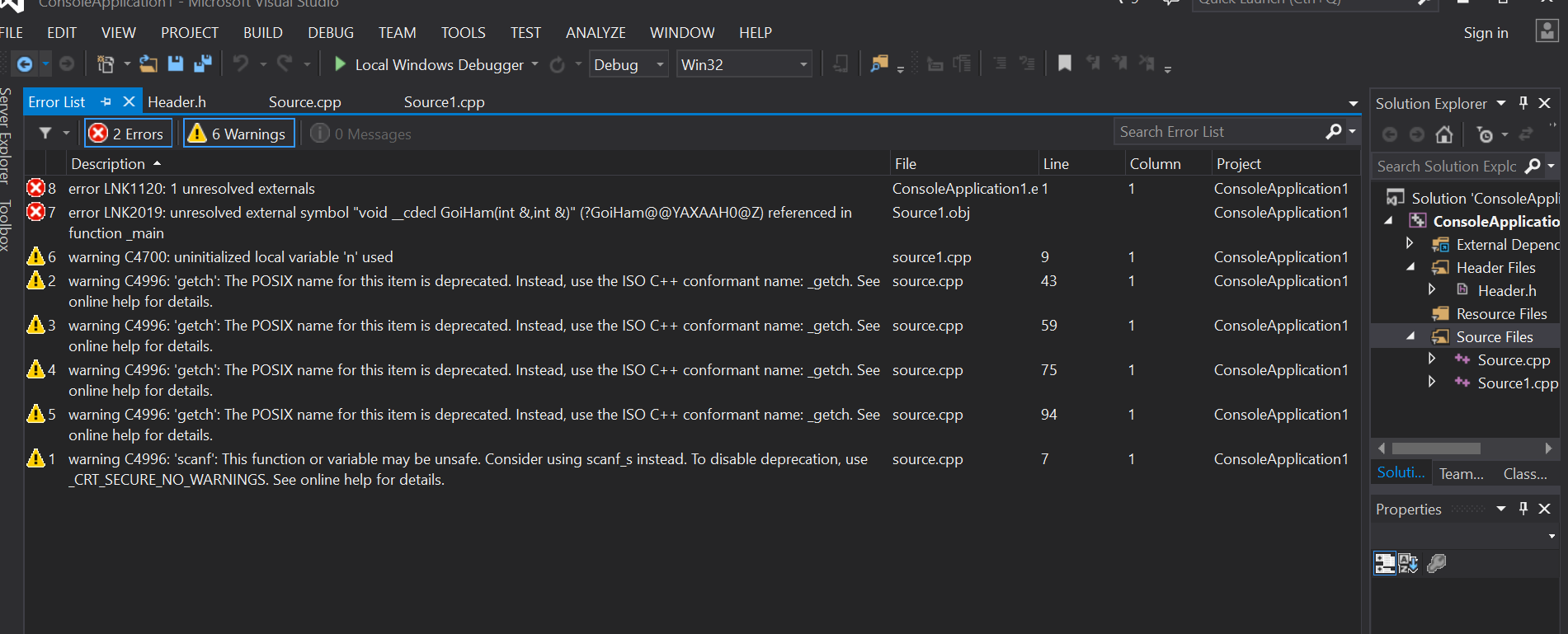Image resolution: width=1568 pixels, height=634 pixels.
Task: Click the Find in Files folder icon
Action: 880,63
